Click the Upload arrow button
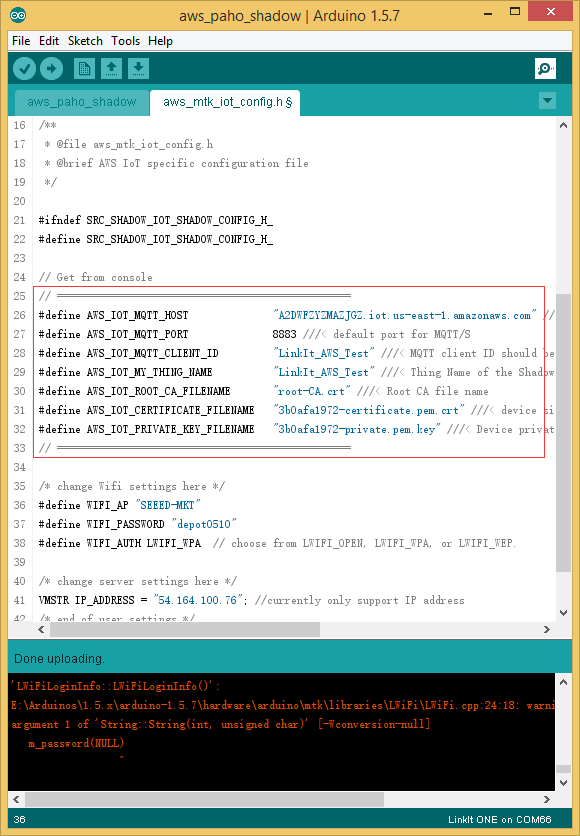Image resolution: width=580 pixels, height=836 pixels. point(52,68)
